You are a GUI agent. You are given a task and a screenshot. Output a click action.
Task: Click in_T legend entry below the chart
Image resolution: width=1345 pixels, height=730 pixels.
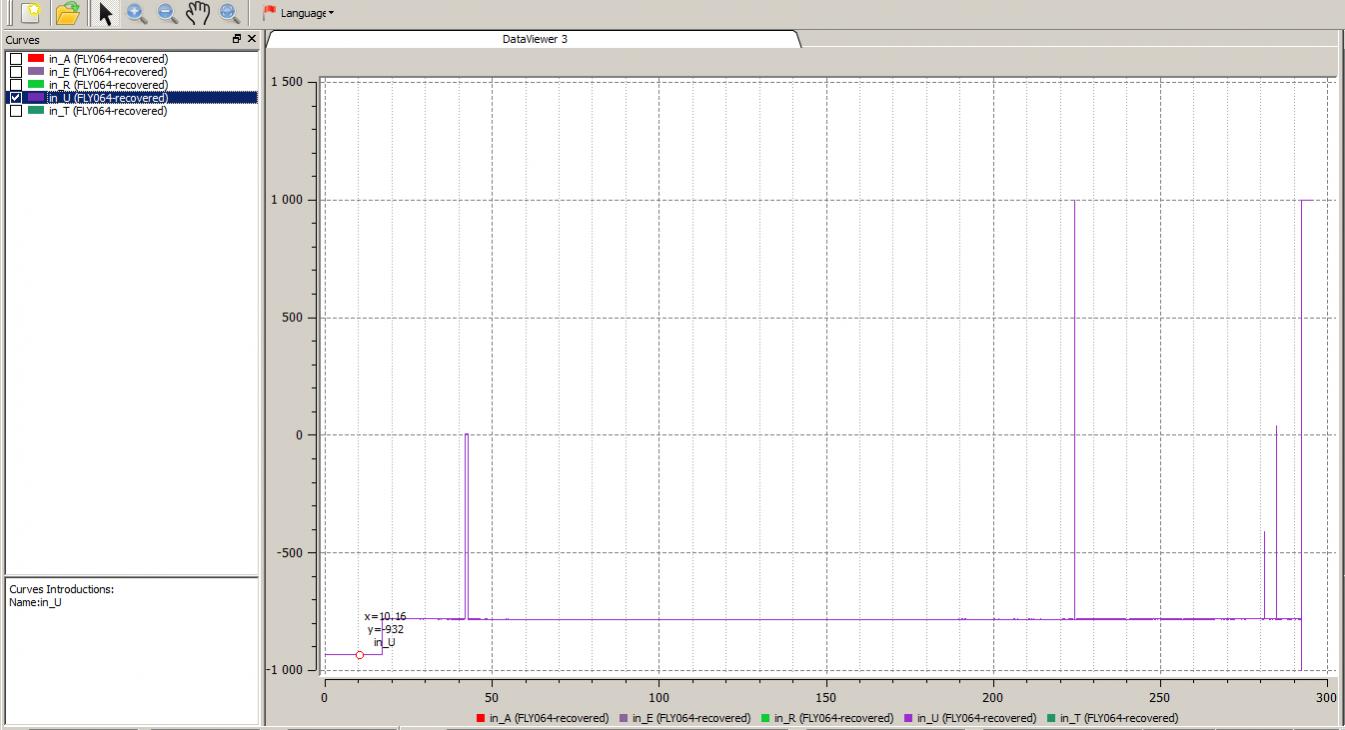coord(1118,718)
